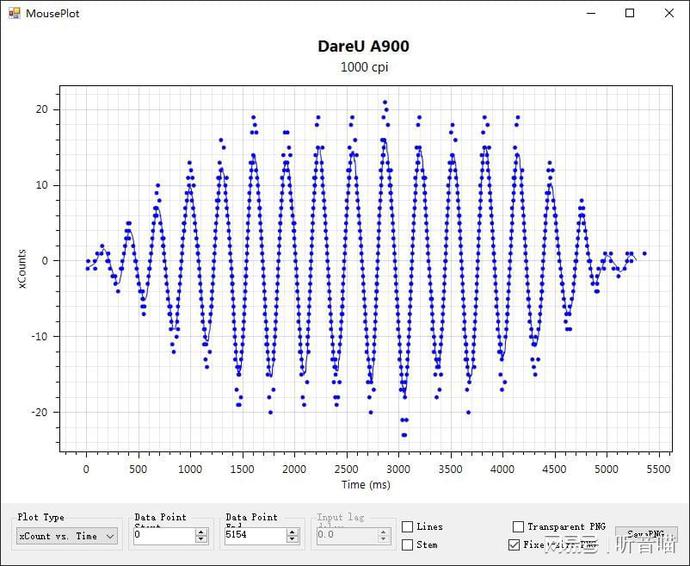Click the Data Point Start value field
Viewport: 690px width, 566px height.
coord(164,535)
